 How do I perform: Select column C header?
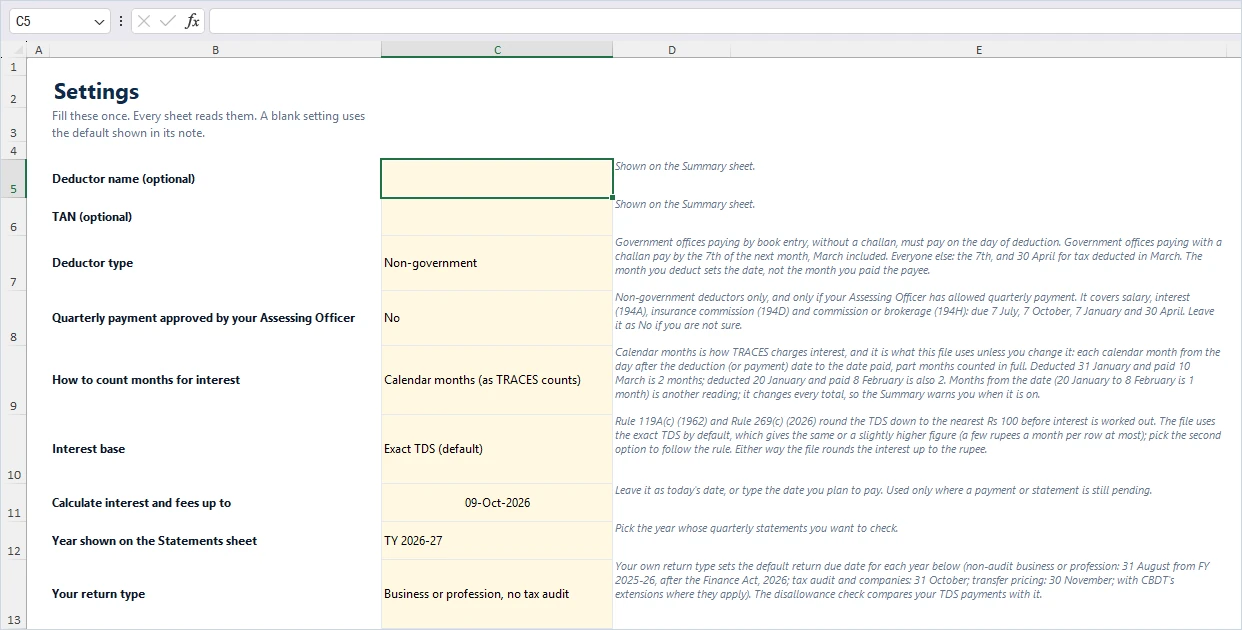pos(497,50)
